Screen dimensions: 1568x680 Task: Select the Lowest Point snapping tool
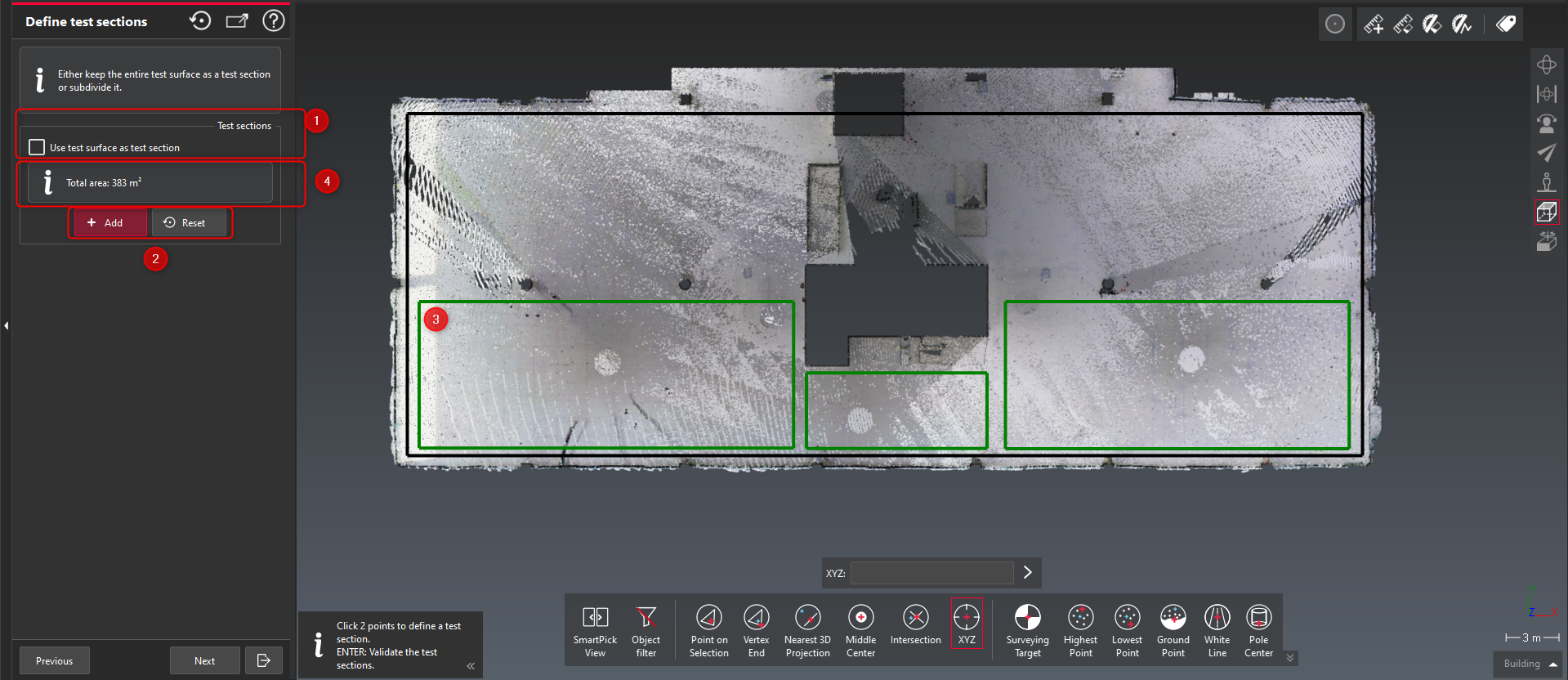(x=1127, y=629)
